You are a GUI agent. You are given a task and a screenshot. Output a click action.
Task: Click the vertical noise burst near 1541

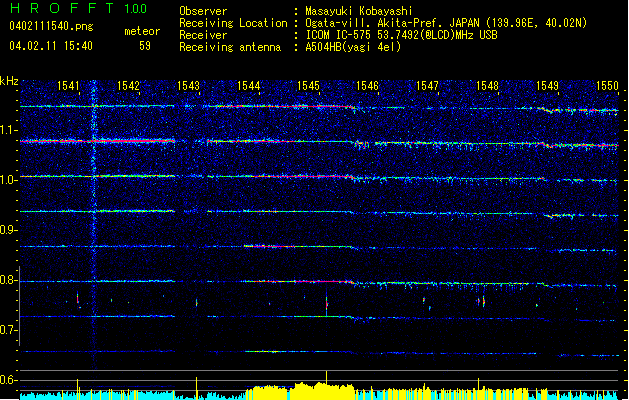pyautogui.click(x=94, y=225)
